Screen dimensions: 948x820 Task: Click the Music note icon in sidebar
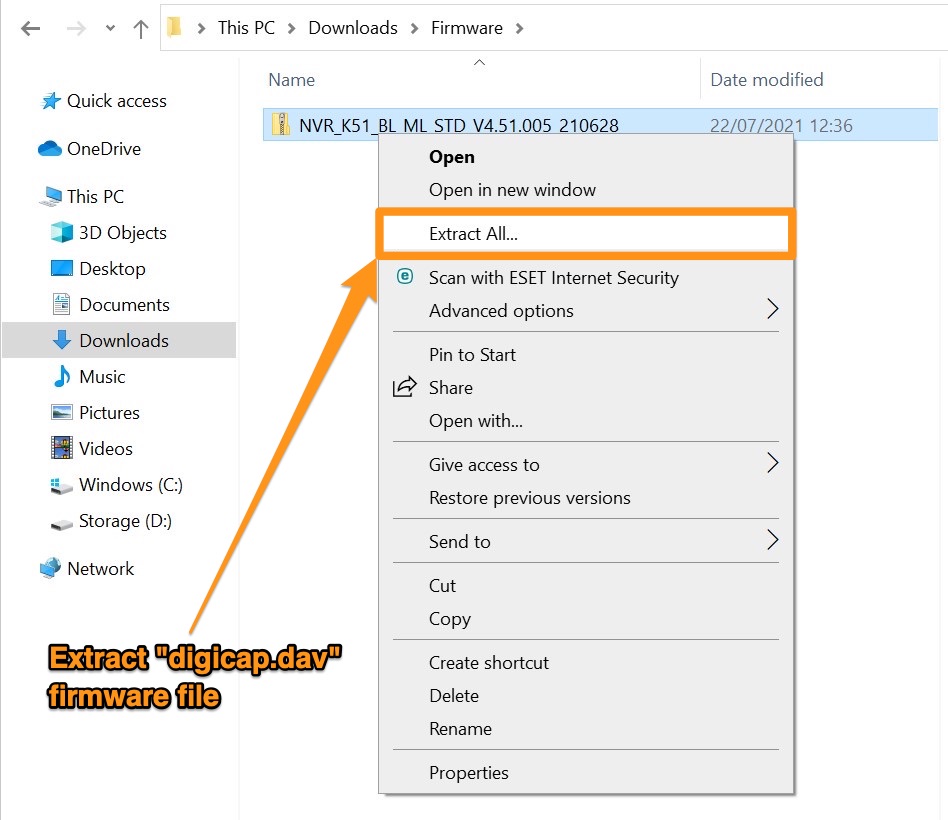[x=62, y=377]
